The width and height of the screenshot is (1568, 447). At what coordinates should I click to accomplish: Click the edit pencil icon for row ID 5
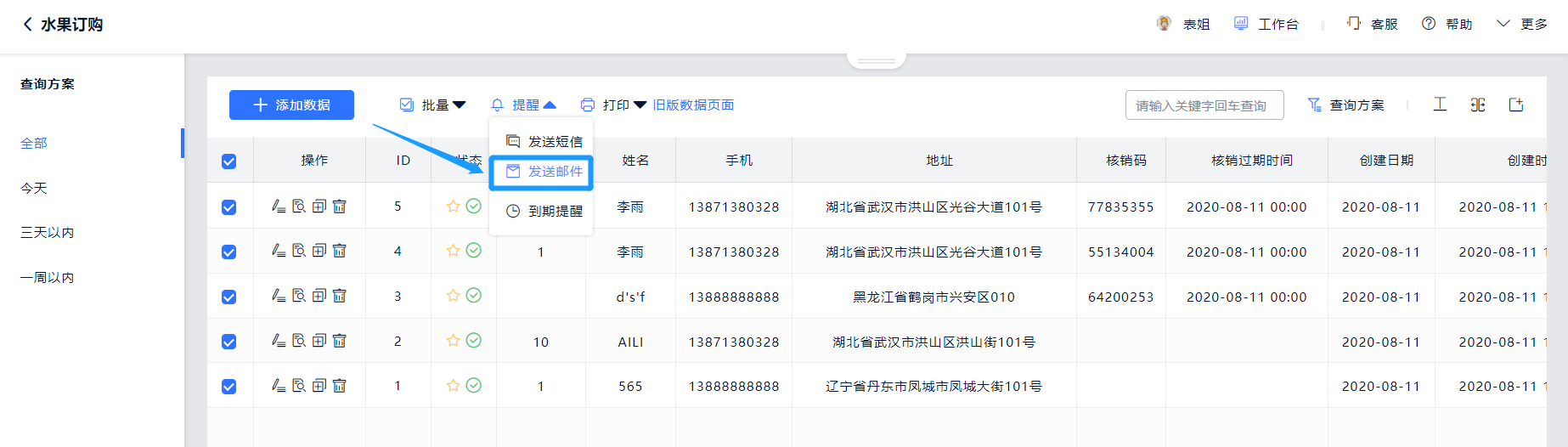[x=278, y=207]
